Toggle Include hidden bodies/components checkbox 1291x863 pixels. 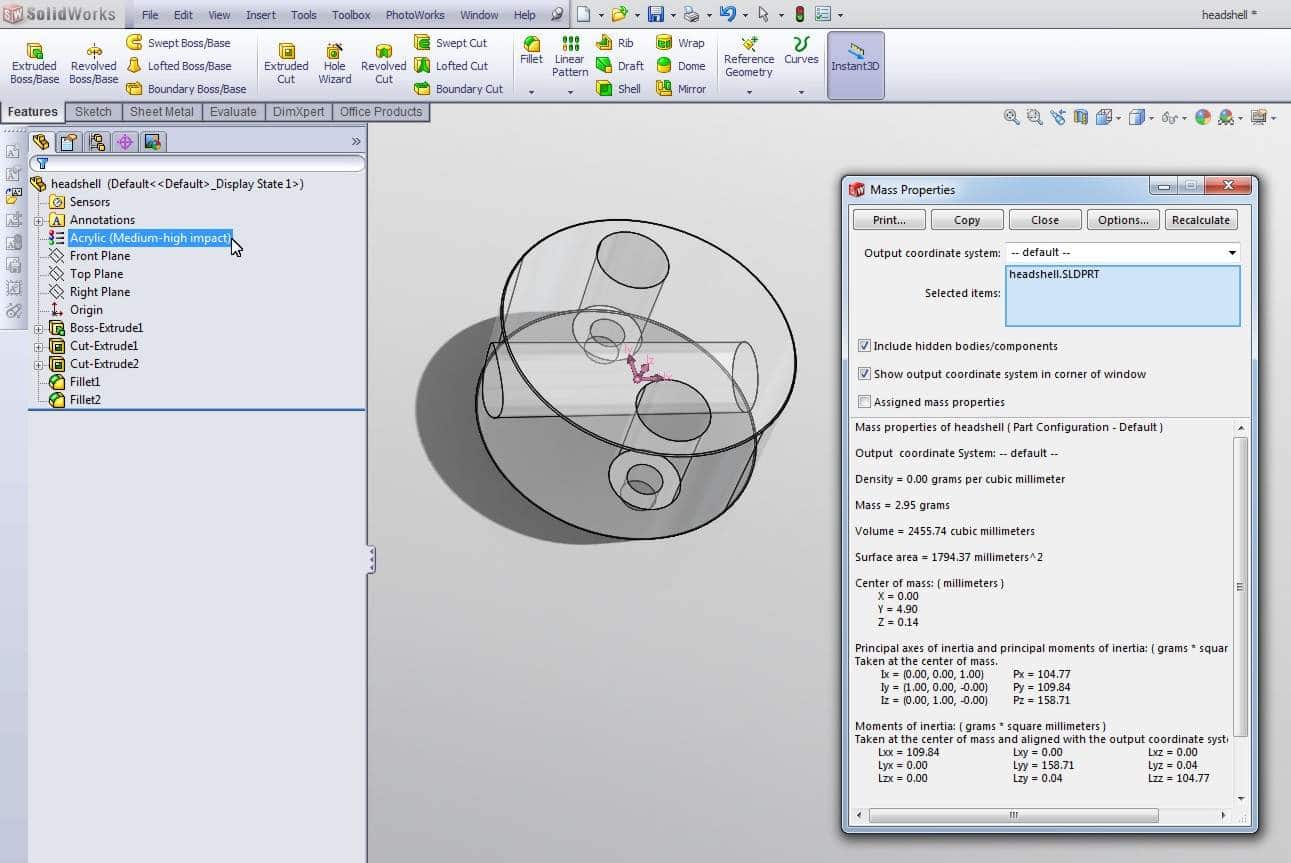864,346
